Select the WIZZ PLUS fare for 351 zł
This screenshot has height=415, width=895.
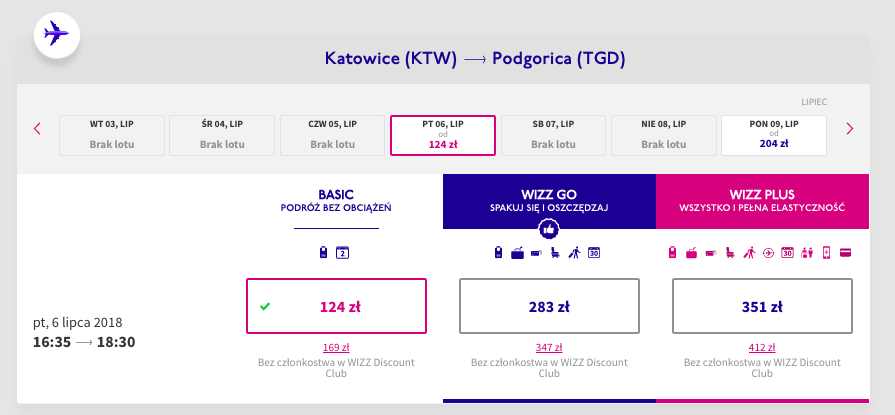(762, 306)
